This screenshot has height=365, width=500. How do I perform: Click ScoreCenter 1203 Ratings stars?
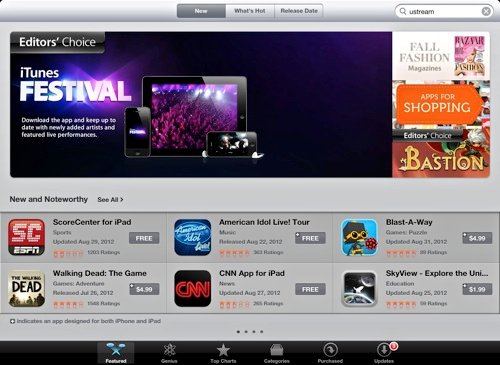(x=68, y=253)
